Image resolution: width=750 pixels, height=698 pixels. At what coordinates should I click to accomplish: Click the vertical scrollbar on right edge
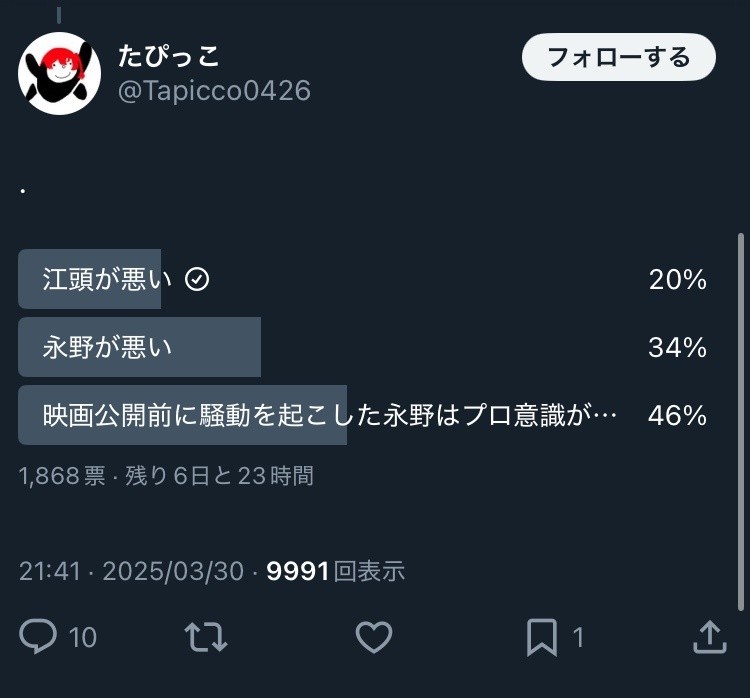[x=740, y=420]
